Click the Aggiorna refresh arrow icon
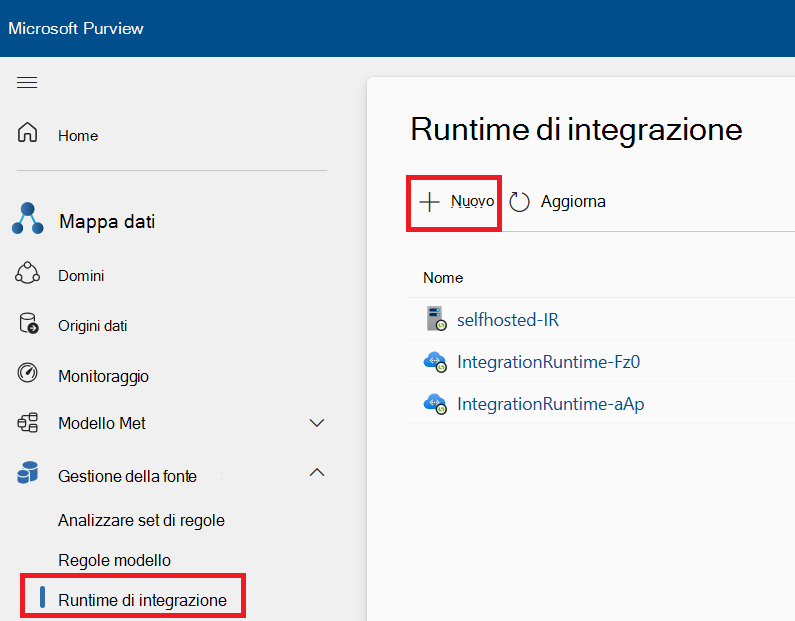Image resolution: width=795 pixels, height=621 pixels. point(519,202)
